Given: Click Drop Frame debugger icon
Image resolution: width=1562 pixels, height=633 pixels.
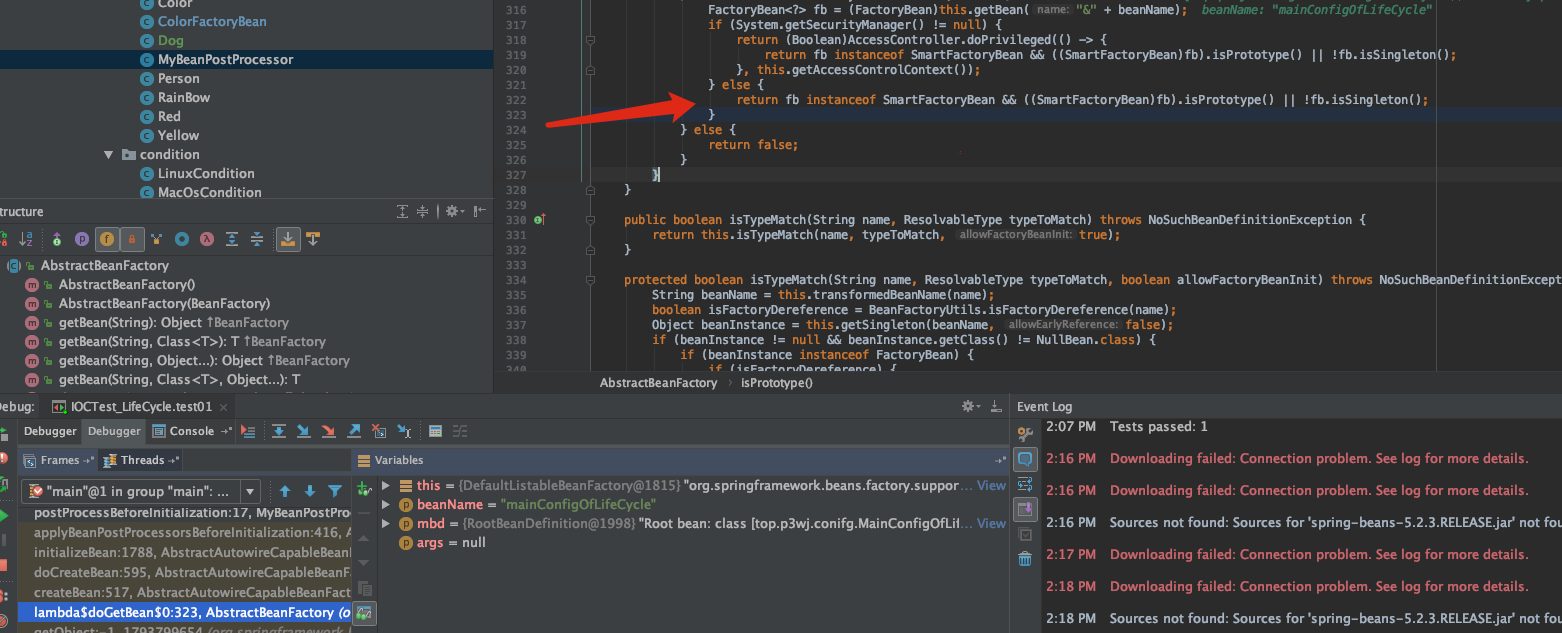Looking at the screenshot, I should (x=379, y=431).
